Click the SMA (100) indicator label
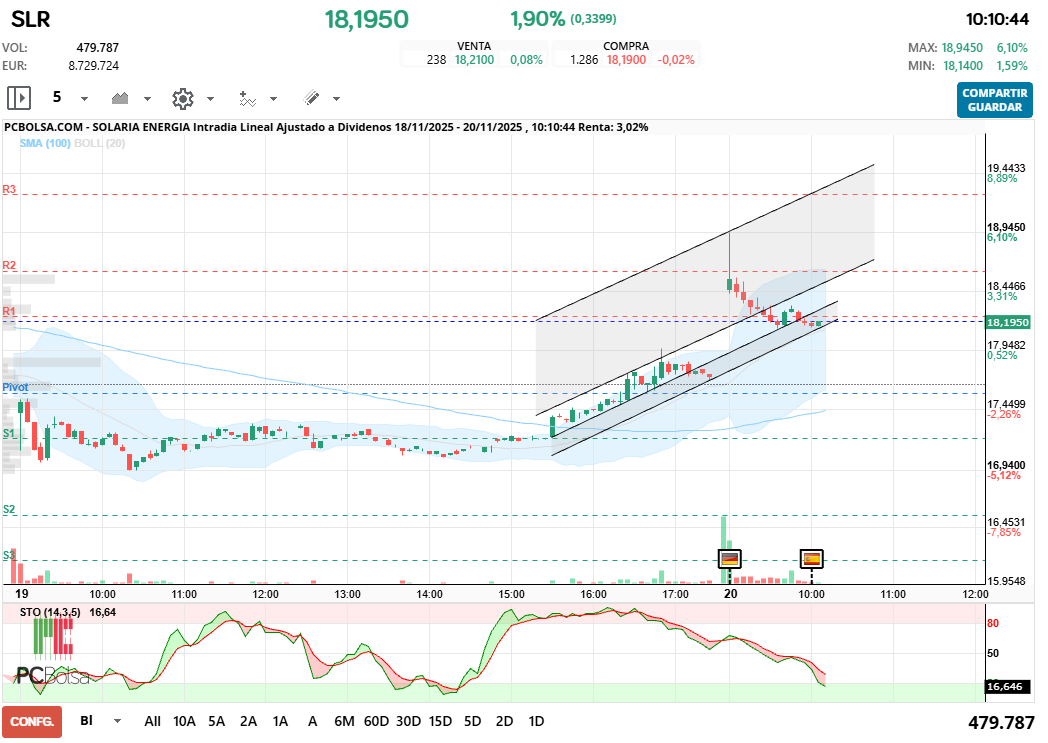 coord(45,143)
